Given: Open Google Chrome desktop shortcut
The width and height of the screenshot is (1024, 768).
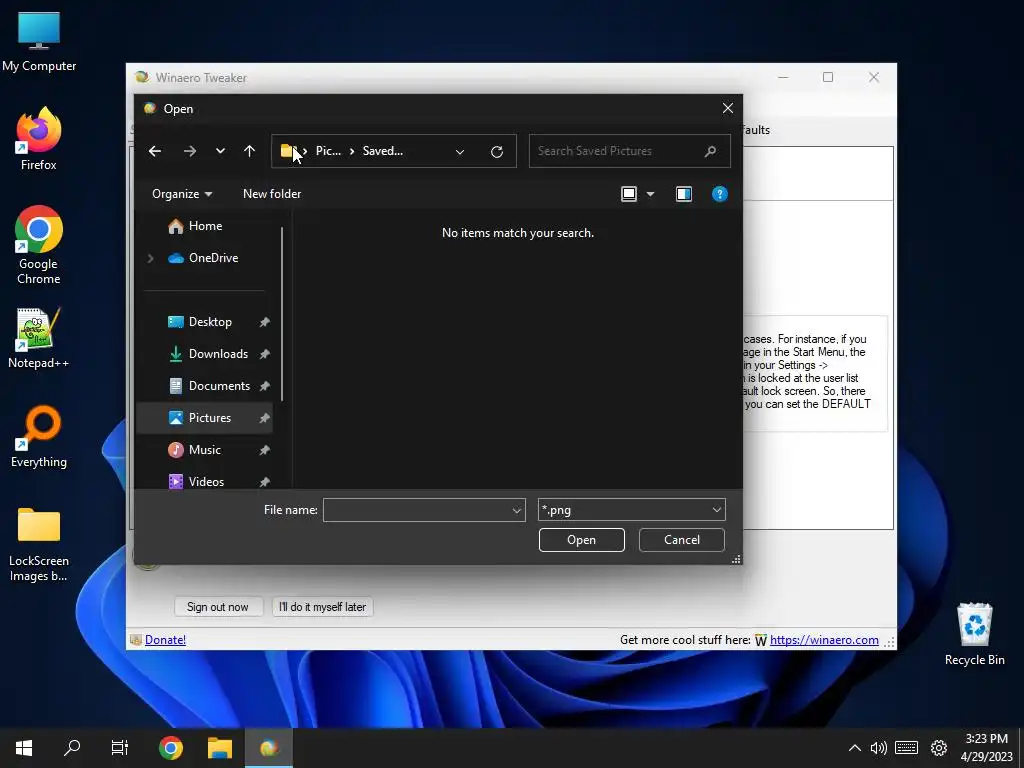Looking at the screenshot, I should [x=39, y=245].
